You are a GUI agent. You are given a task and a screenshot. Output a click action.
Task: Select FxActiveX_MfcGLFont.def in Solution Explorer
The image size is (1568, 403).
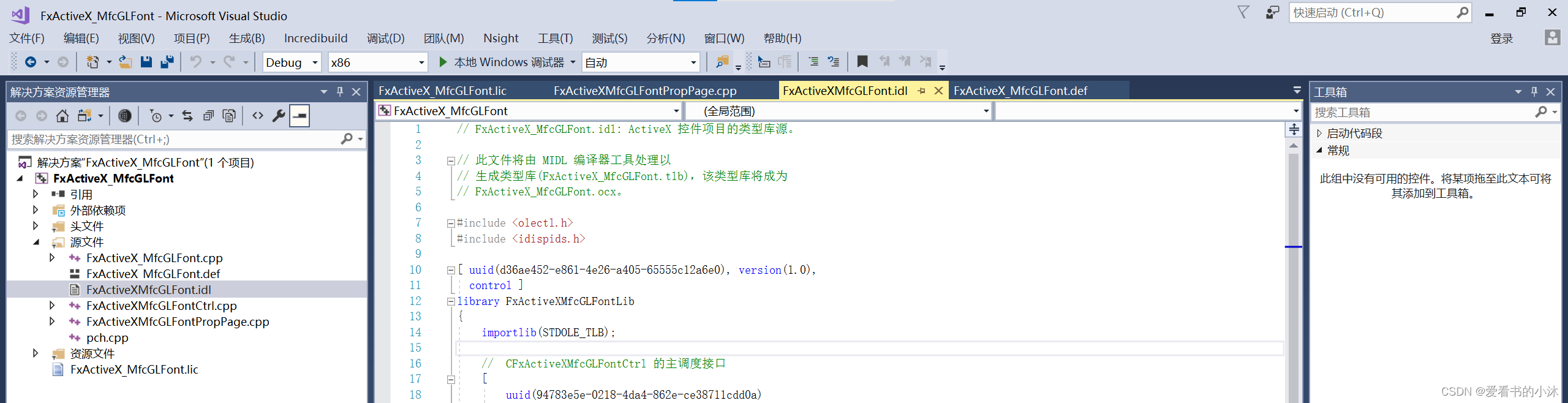coord(153,274)
